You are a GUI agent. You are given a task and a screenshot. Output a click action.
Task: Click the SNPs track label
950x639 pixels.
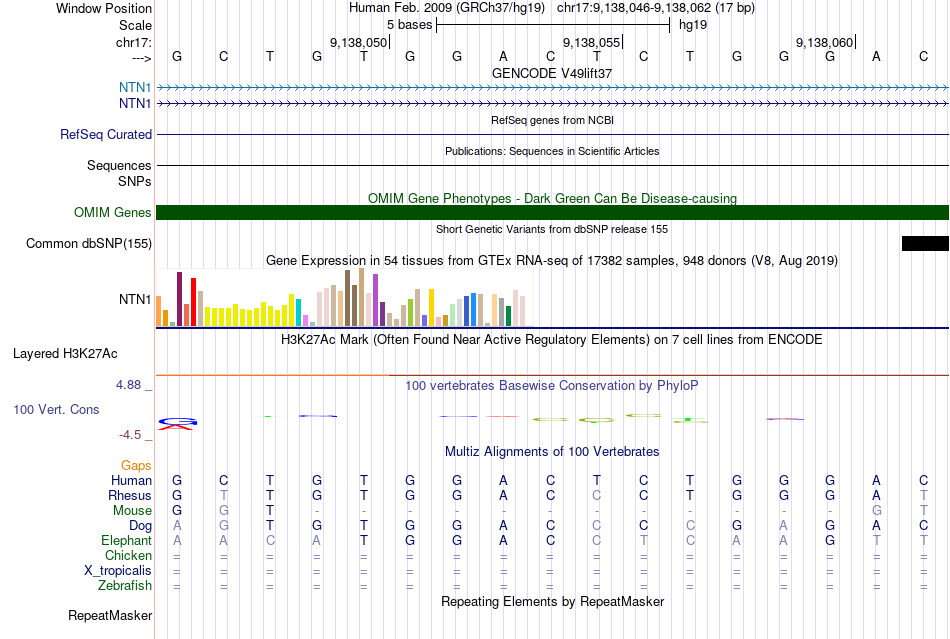[135, 181]
